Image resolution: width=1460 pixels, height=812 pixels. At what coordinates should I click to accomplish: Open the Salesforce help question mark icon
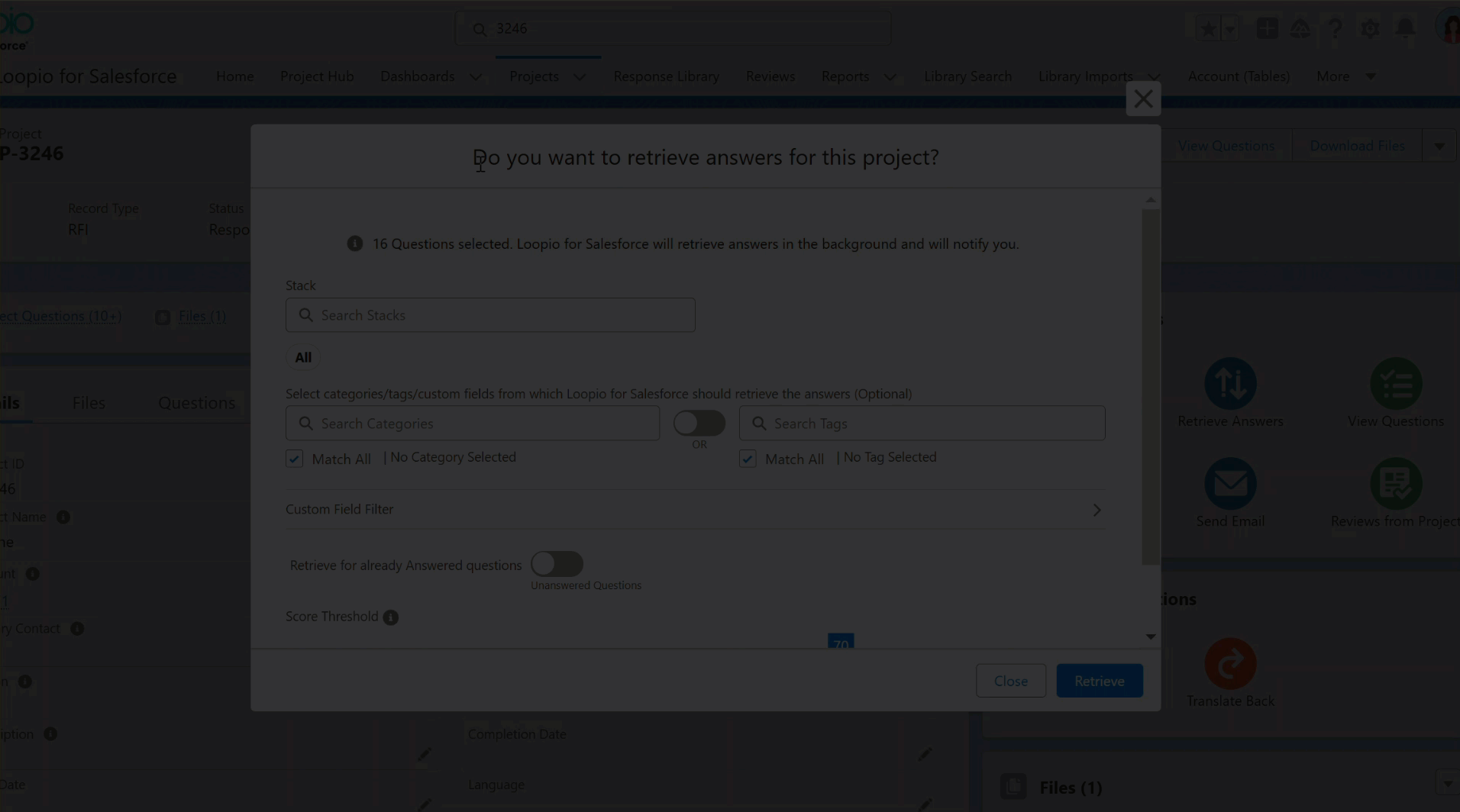pos(1336,29)
